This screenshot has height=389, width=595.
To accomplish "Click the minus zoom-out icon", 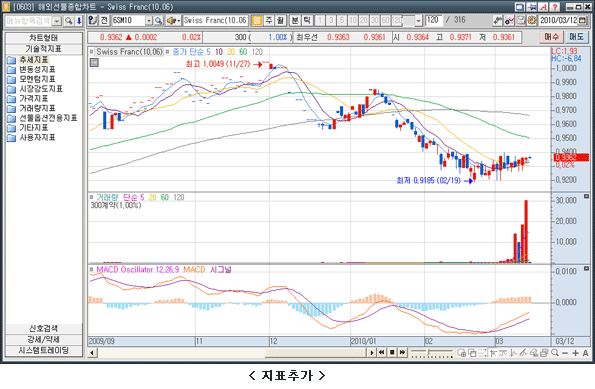I will 565,353.
